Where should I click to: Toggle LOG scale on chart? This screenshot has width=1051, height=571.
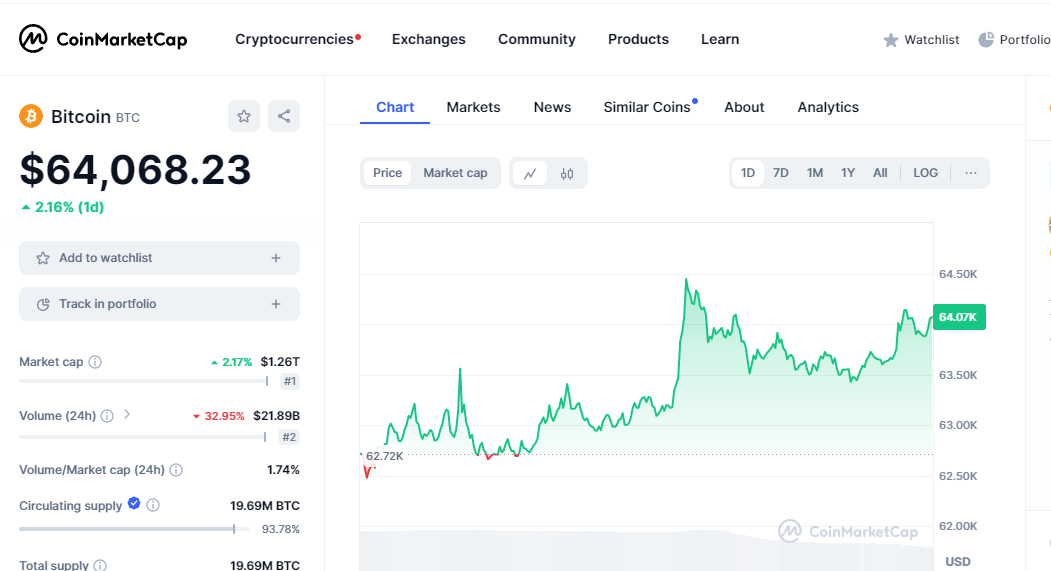point(926,173)
